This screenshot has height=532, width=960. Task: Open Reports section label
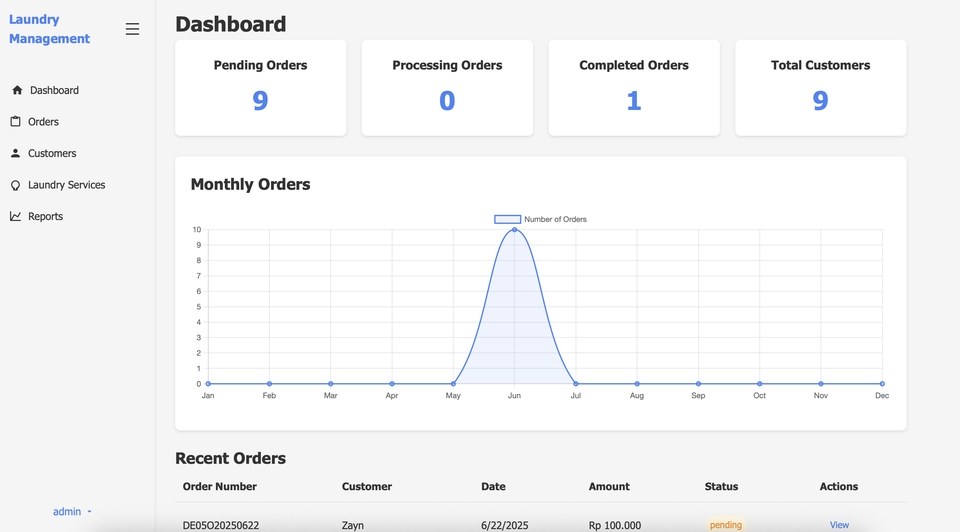(x=45, y=216)
